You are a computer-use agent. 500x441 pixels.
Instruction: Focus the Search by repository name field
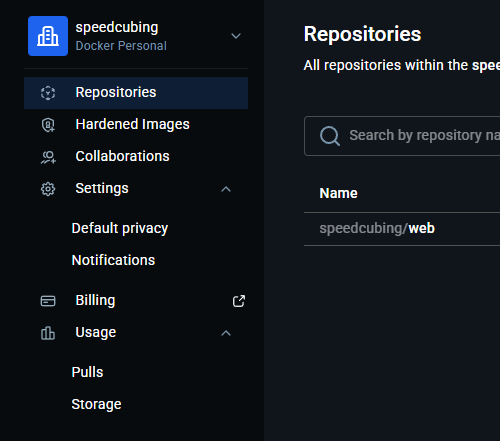(402, 136)
